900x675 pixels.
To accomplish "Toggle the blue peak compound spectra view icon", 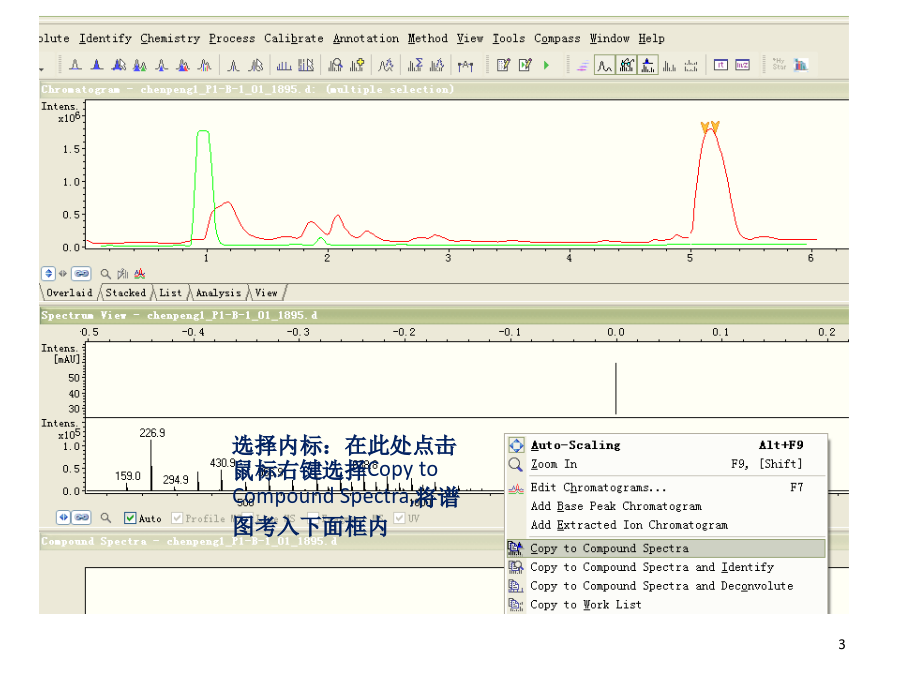I will pyautogui.click(x=647, y=65).
